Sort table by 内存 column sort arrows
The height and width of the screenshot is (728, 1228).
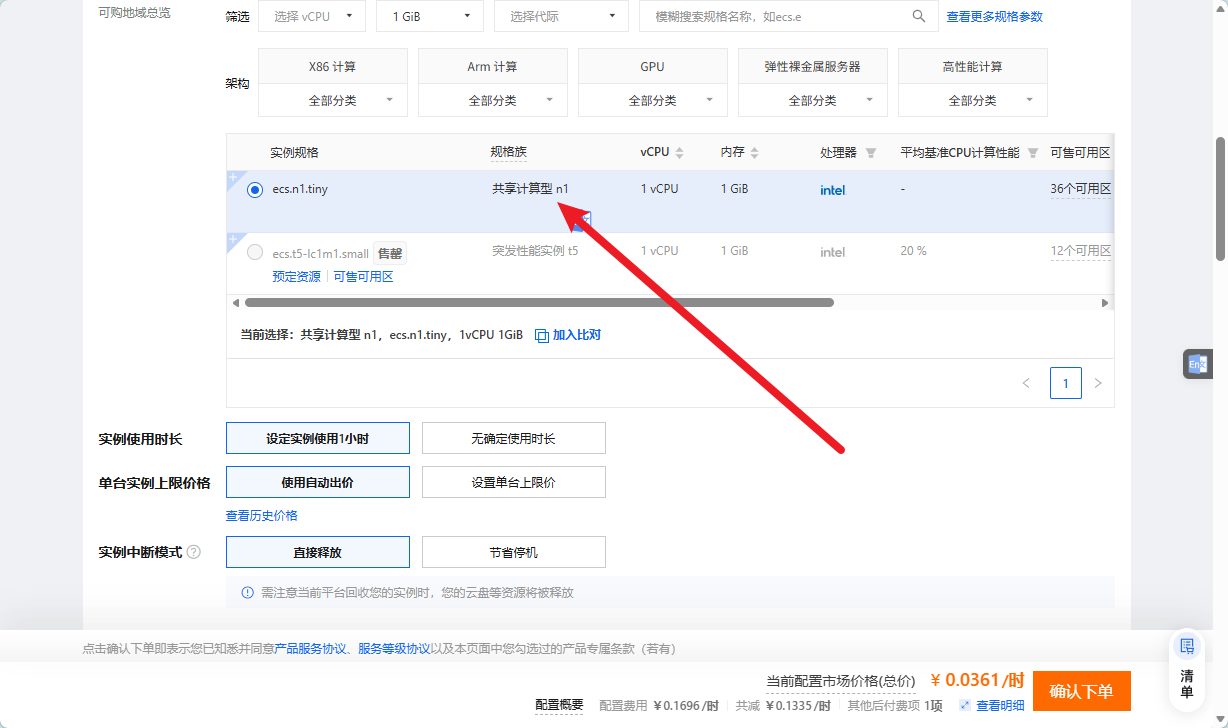point(755,153)
